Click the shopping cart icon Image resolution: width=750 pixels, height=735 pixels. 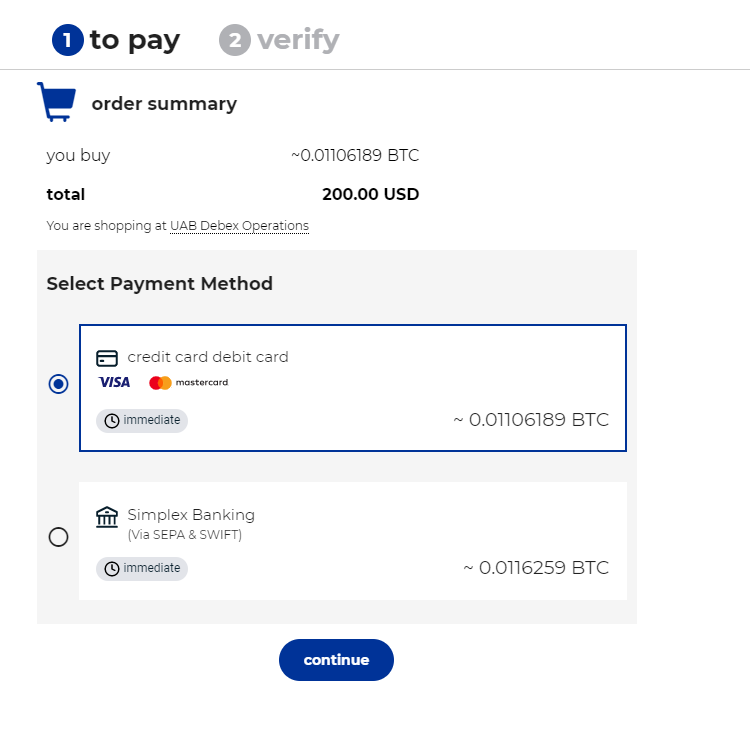[x=56, y=102]
